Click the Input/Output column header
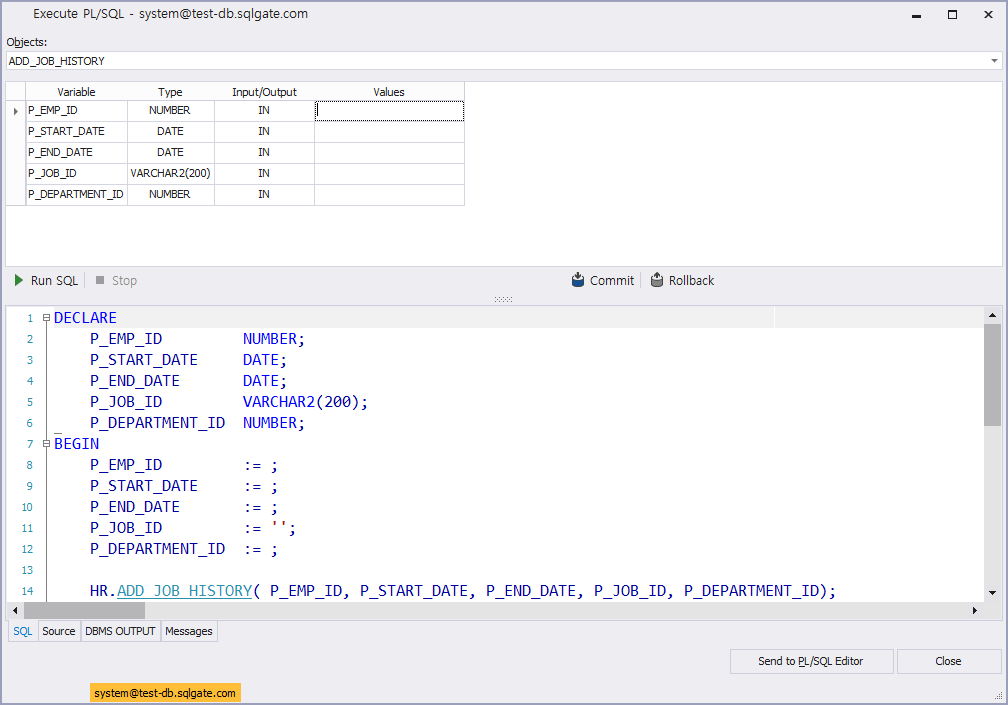 click(264, 92)
